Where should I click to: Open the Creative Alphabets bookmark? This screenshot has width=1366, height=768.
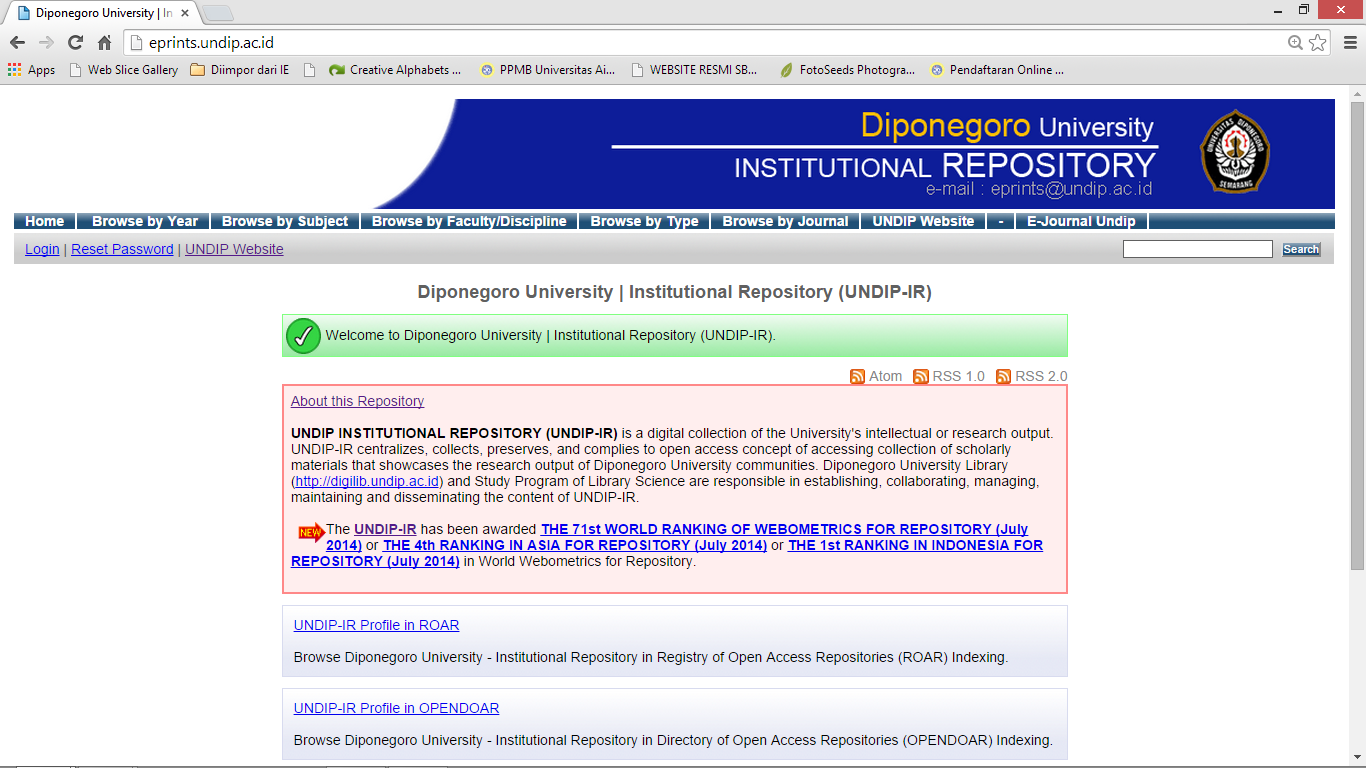395,70
